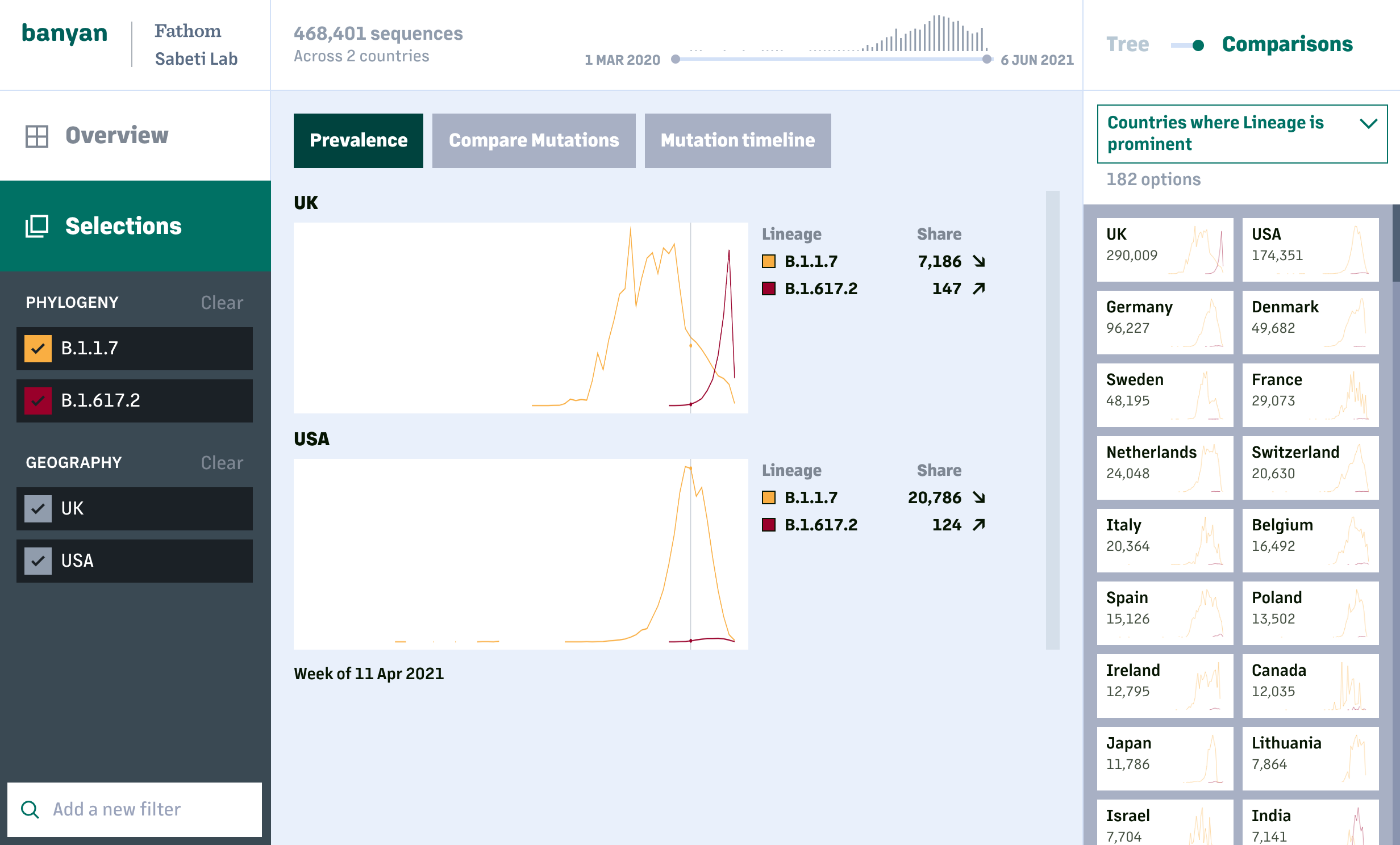The height and width of the screenshot is (845, 1400).
Task: Click the B.1.617.2 marker point in USA chart
Action: pyautogui.click(x=690, y=641)
